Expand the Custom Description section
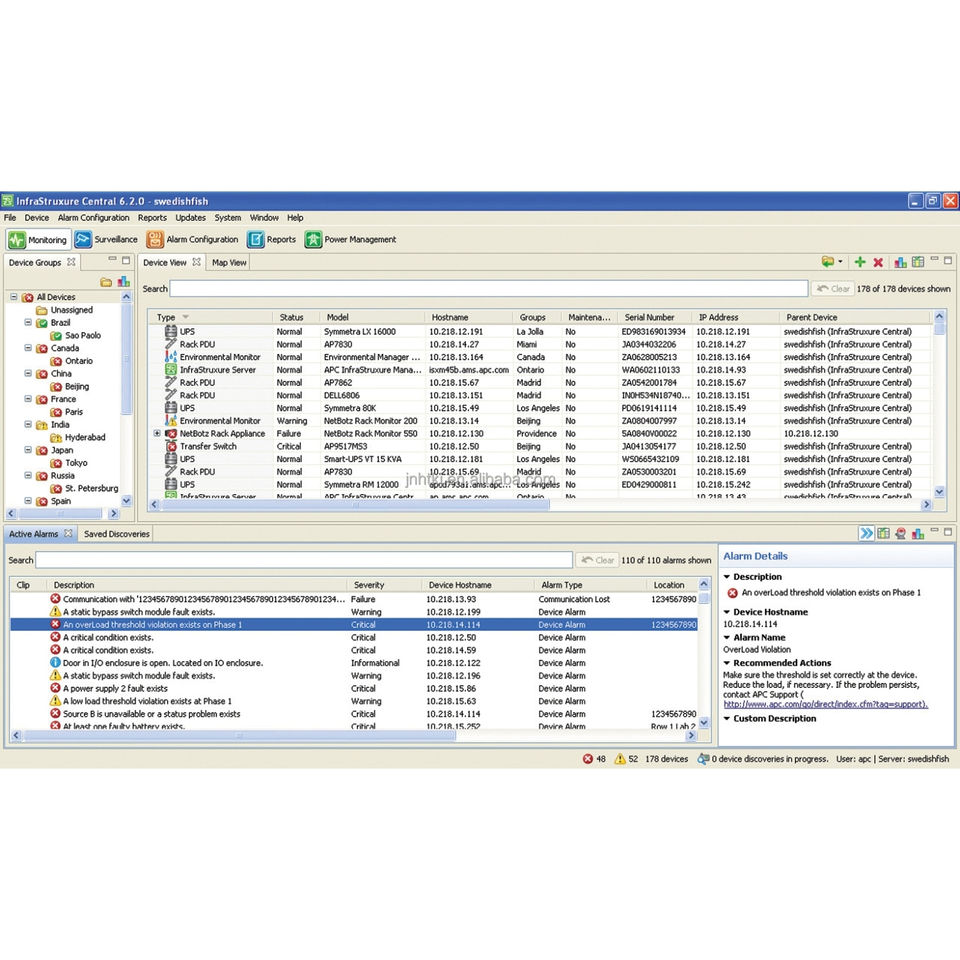Viewport: 960px width, 960px height. tap(727, 718)
